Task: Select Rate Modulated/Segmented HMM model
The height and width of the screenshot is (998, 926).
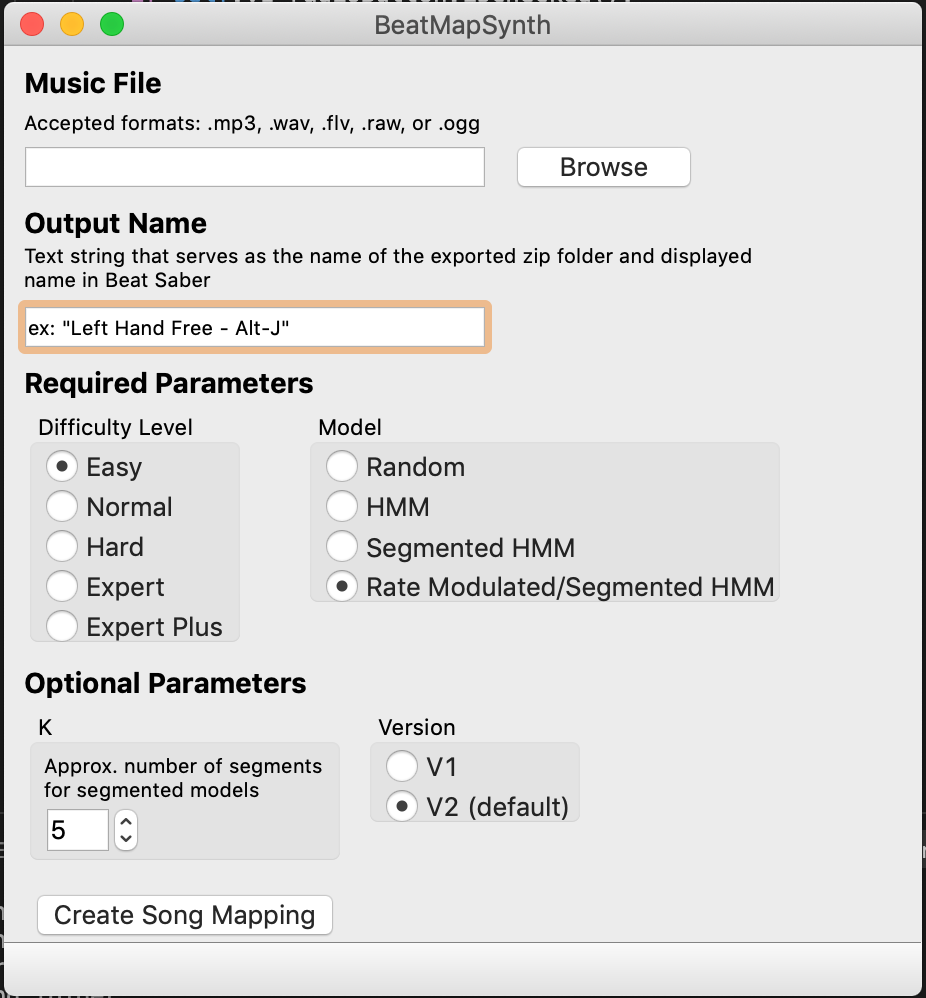Action: tap(342, 587)
